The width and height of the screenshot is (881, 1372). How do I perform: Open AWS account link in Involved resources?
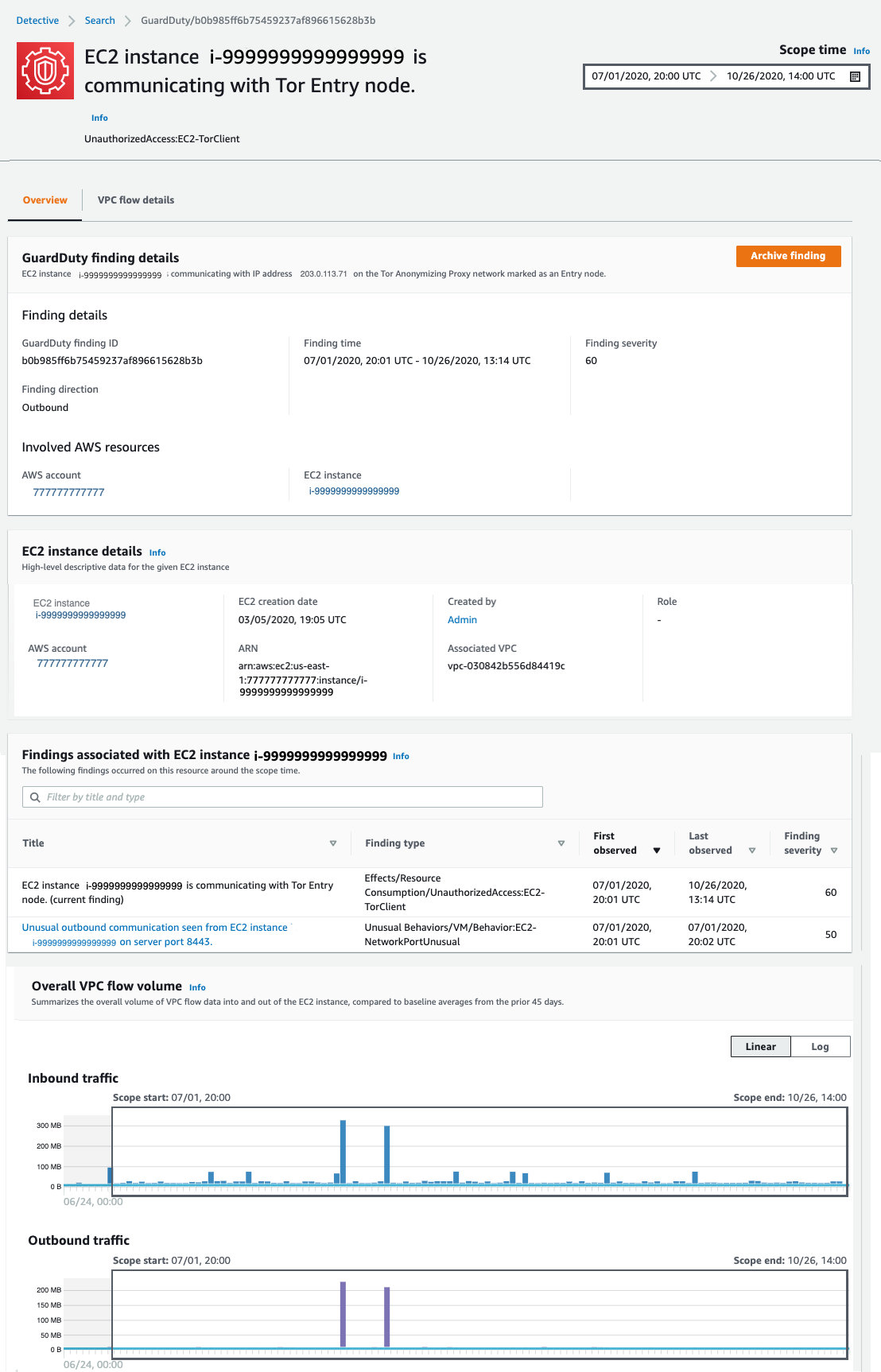tap(68, 493)
